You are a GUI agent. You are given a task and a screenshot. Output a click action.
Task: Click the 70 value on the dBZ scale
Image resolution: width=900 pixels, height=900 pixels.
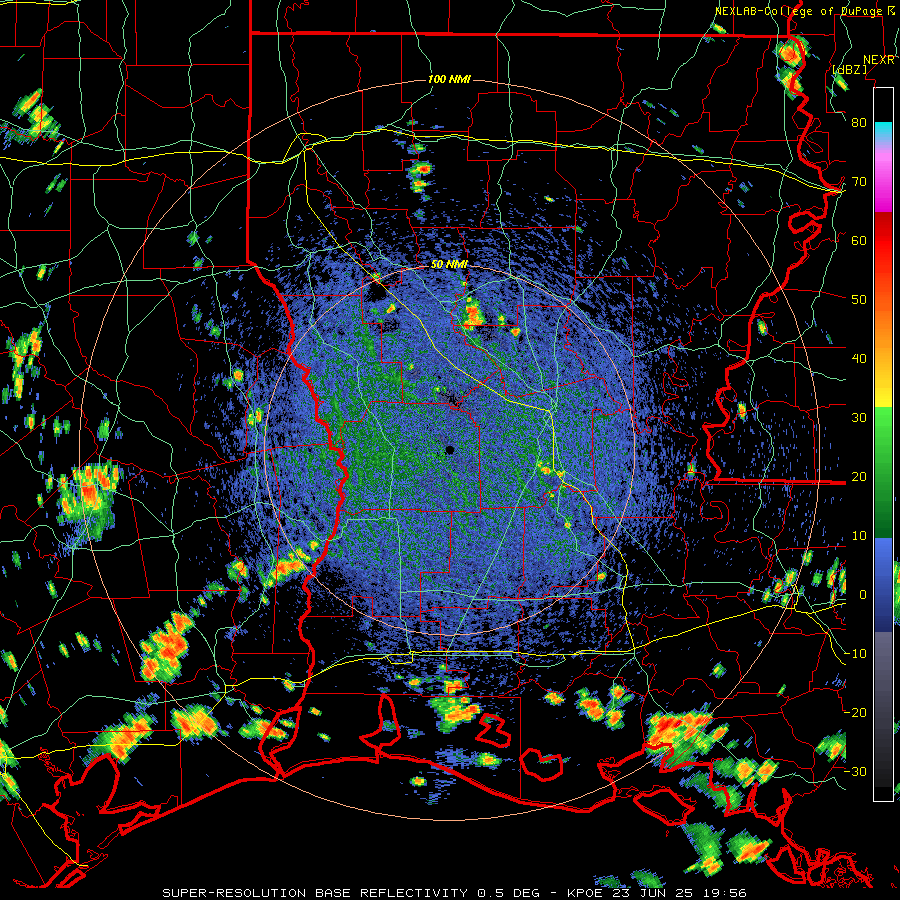coord(859,181)
